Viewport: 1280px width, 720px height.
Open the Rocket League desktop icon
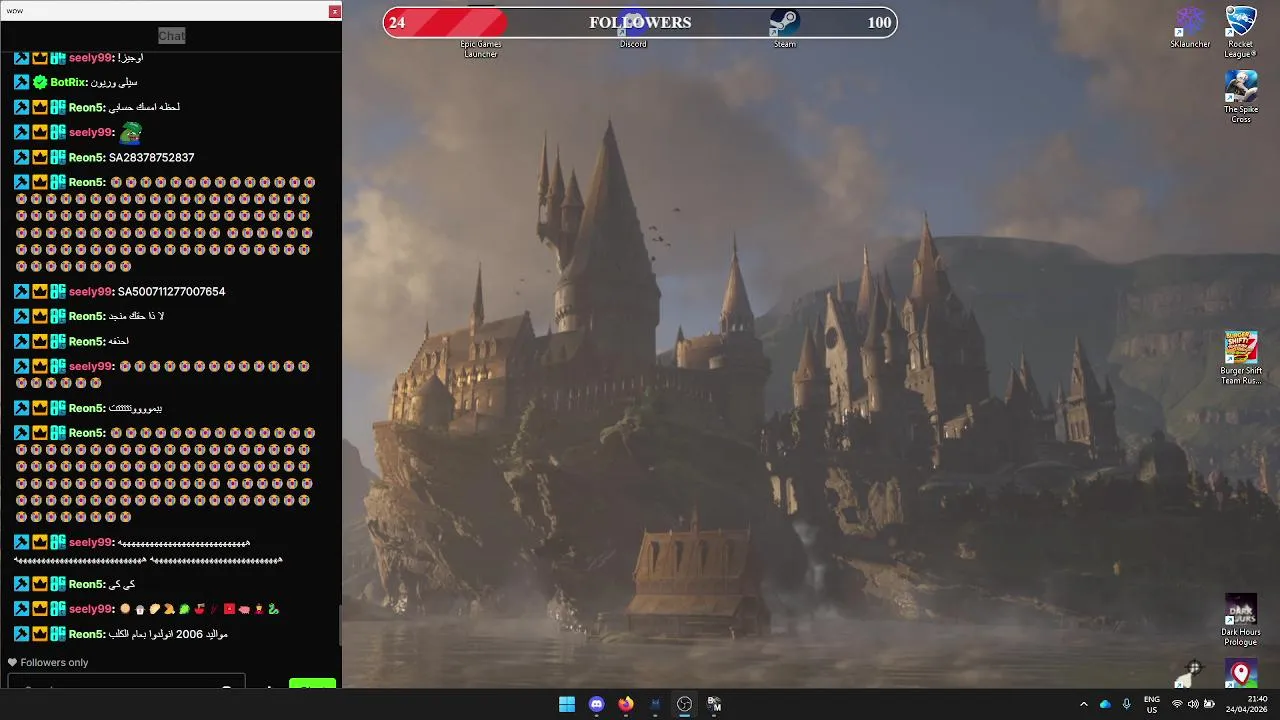click(x=1241, y=31)
